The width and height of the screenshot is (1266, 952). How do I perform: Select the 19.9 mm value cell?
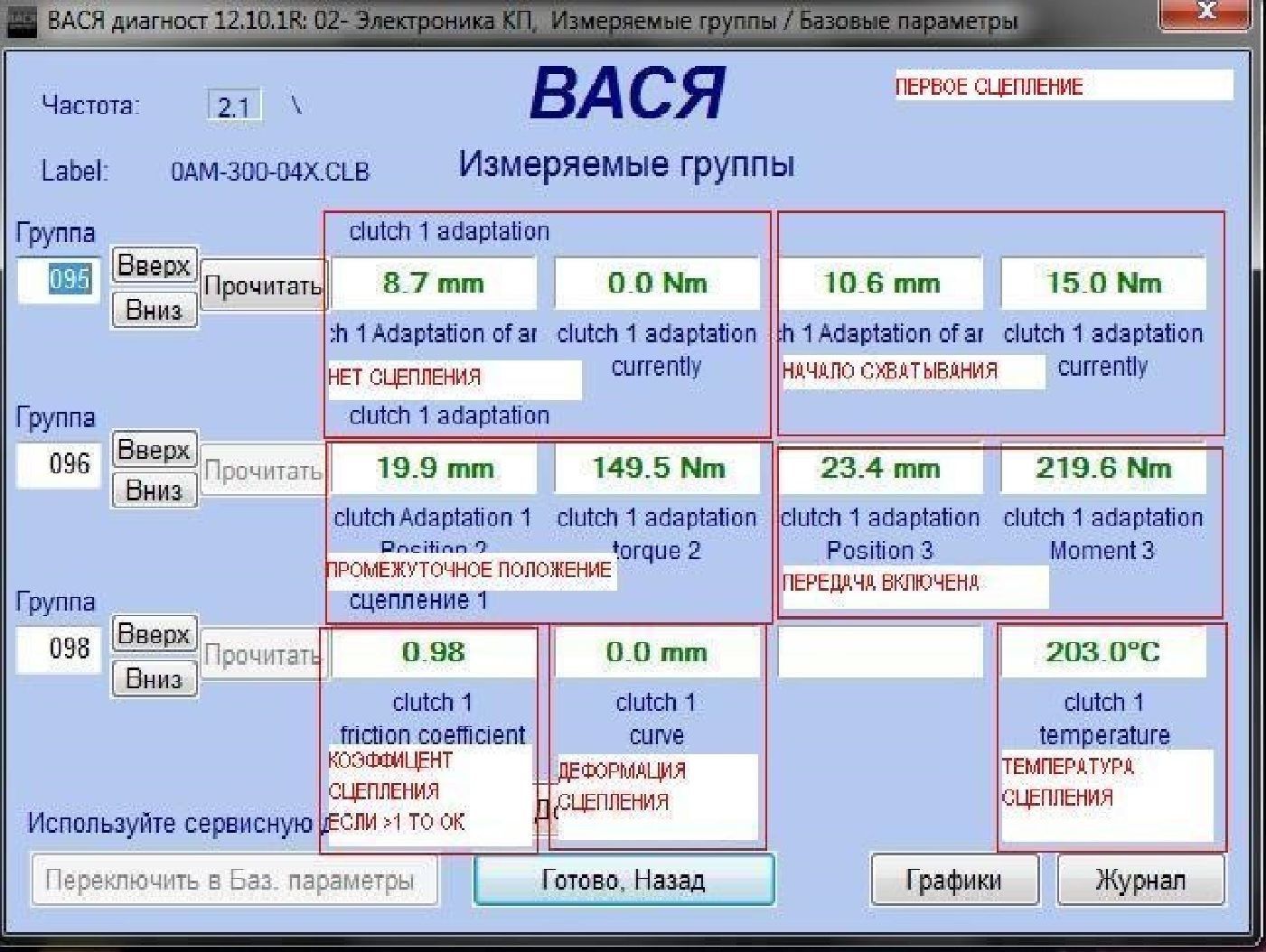[x=434, y=468]
